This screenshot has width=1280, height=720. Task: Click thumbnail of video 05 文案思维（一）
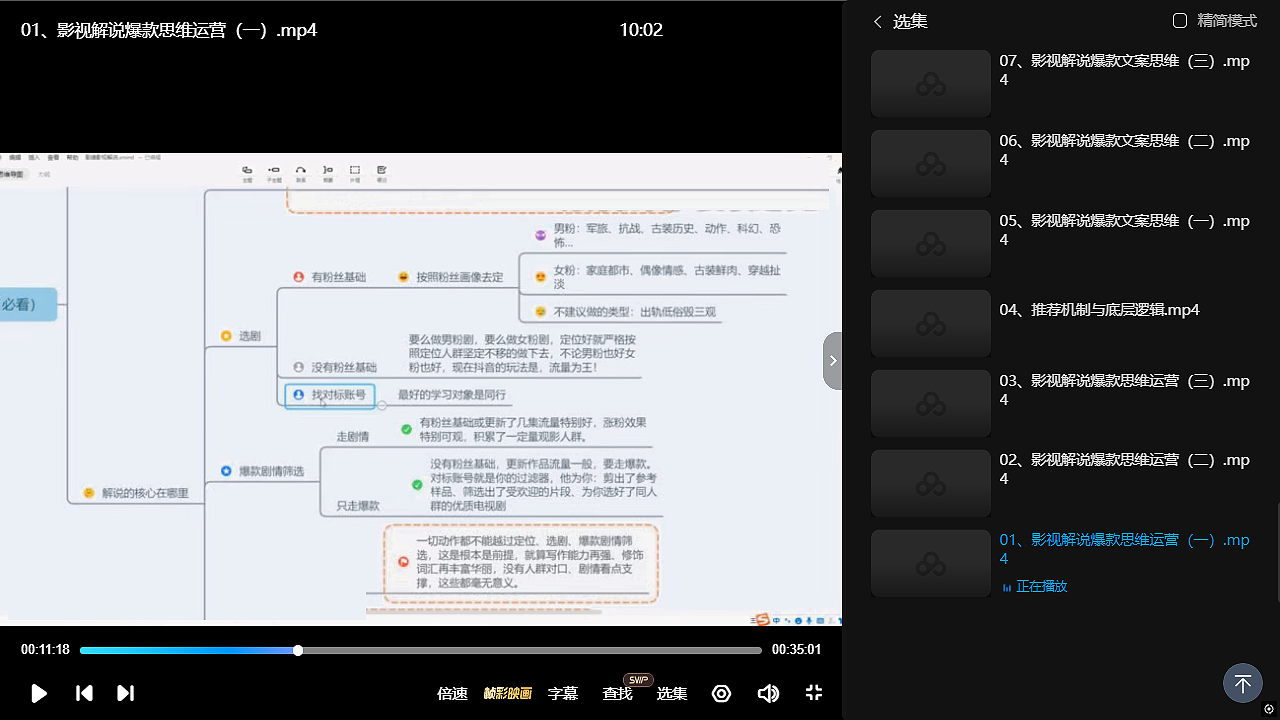pyautogui.click(x=931, y=244)
